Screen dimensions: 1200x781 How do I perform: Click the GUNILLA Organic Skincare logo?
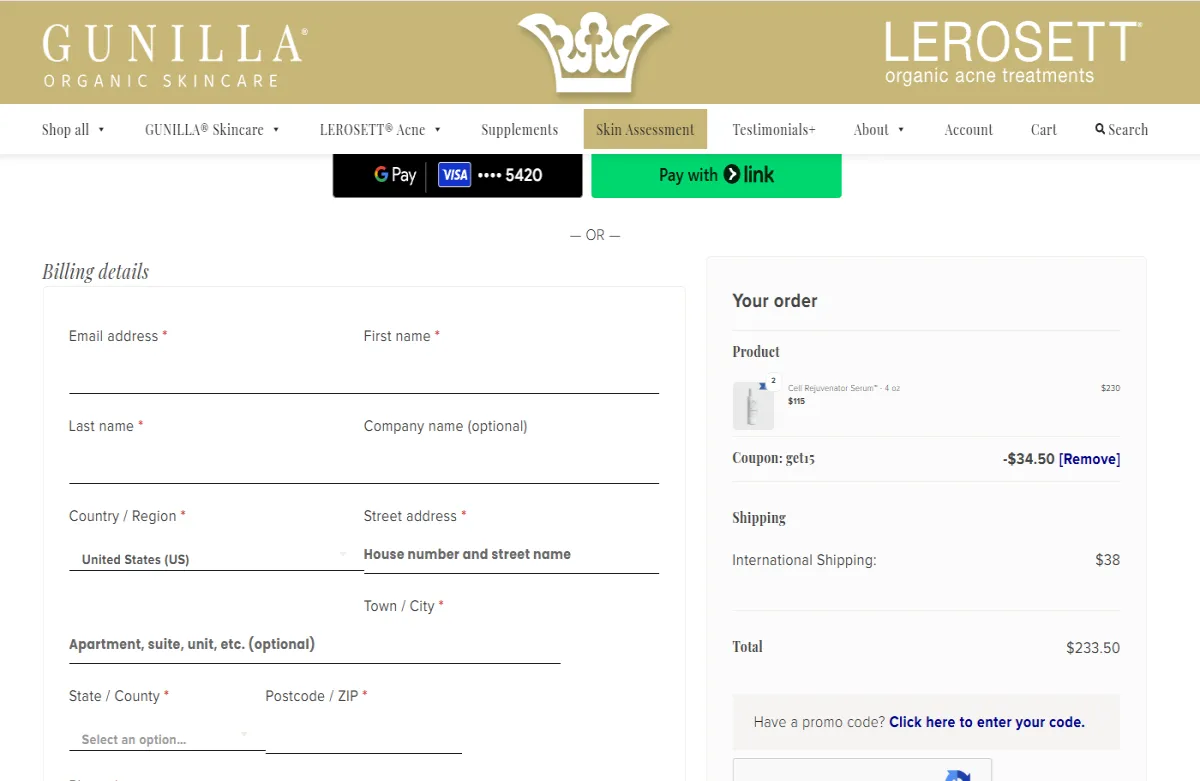click(x=168, y=48)
